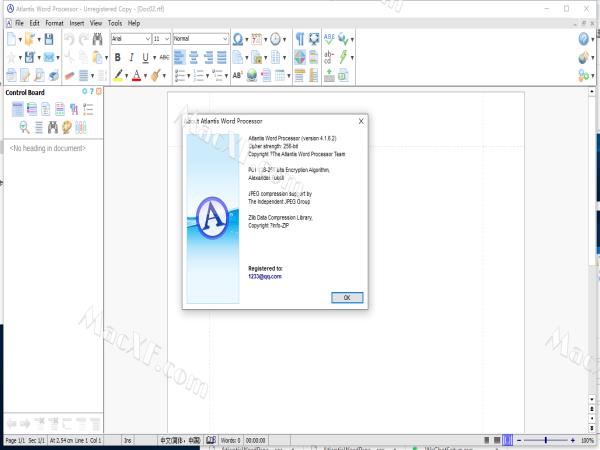
Task: Click Control Board blue circle settings icon
Action: click(x=85, y=91)
